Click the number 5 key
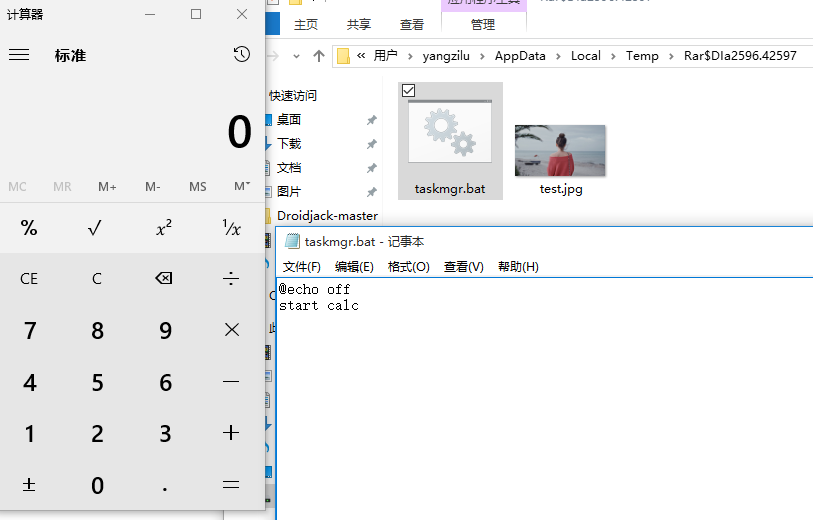 [x=97, y=383]
